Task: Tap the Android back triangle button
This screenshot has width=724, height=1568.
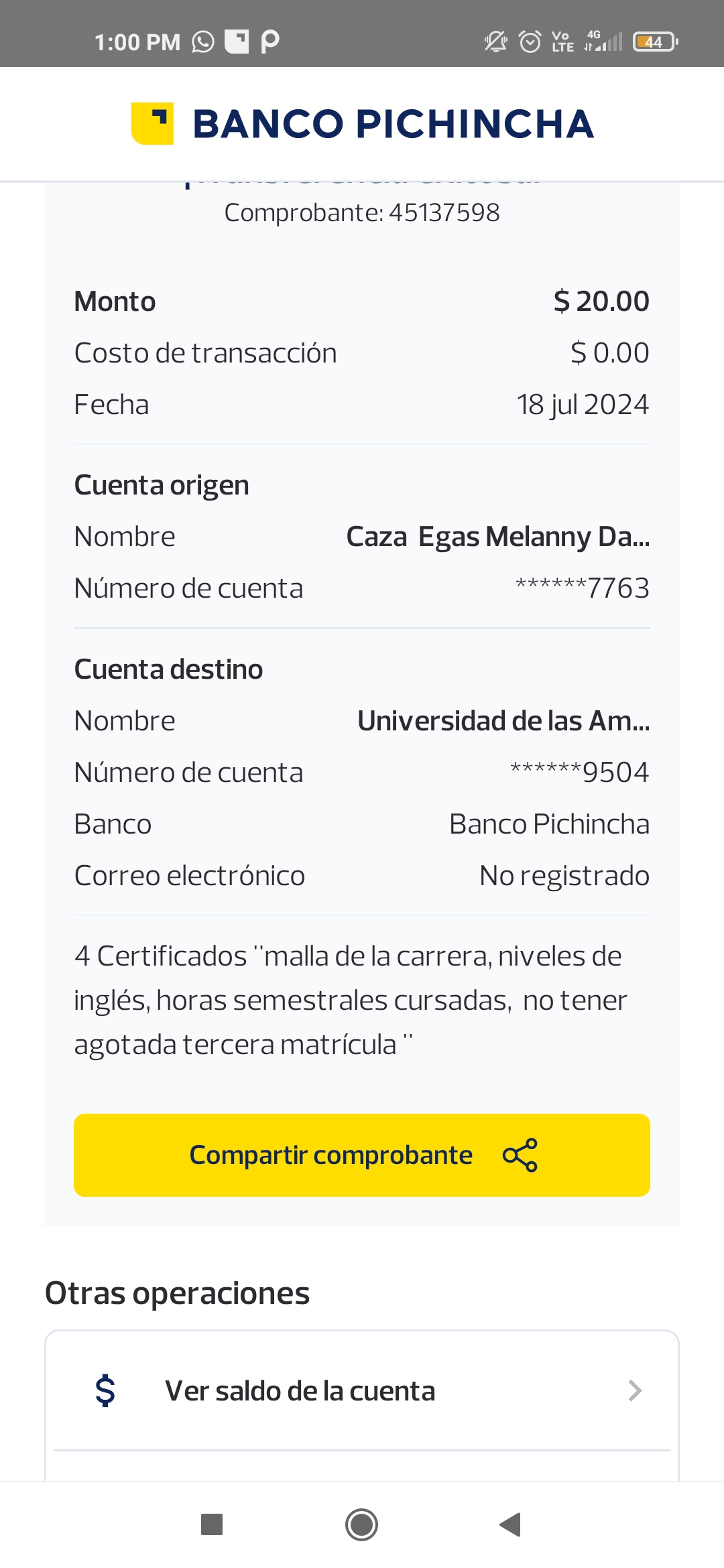Action: point(511,1524)
